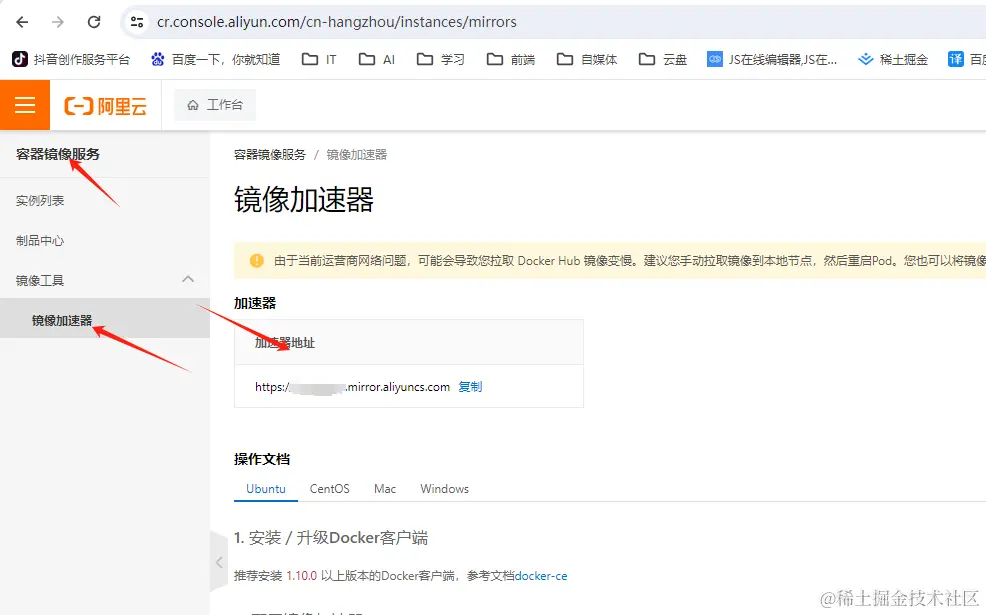Switch to the CentOS tab
The image size is (986, 615).
point(330,489)
